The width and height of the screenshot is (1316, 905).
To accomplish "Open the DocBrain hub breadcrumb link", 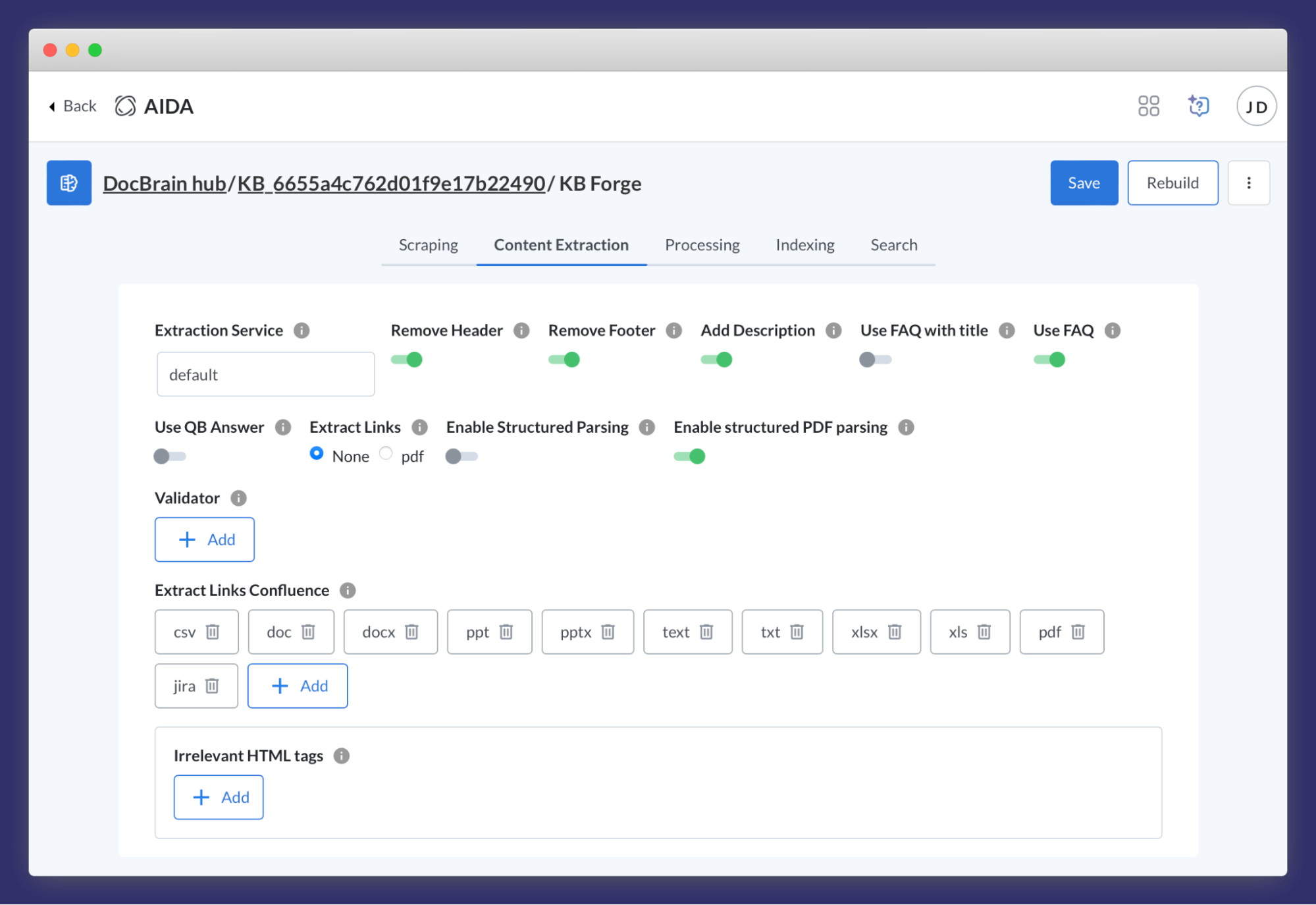I will pyautogui.click(x=164, y=183).
